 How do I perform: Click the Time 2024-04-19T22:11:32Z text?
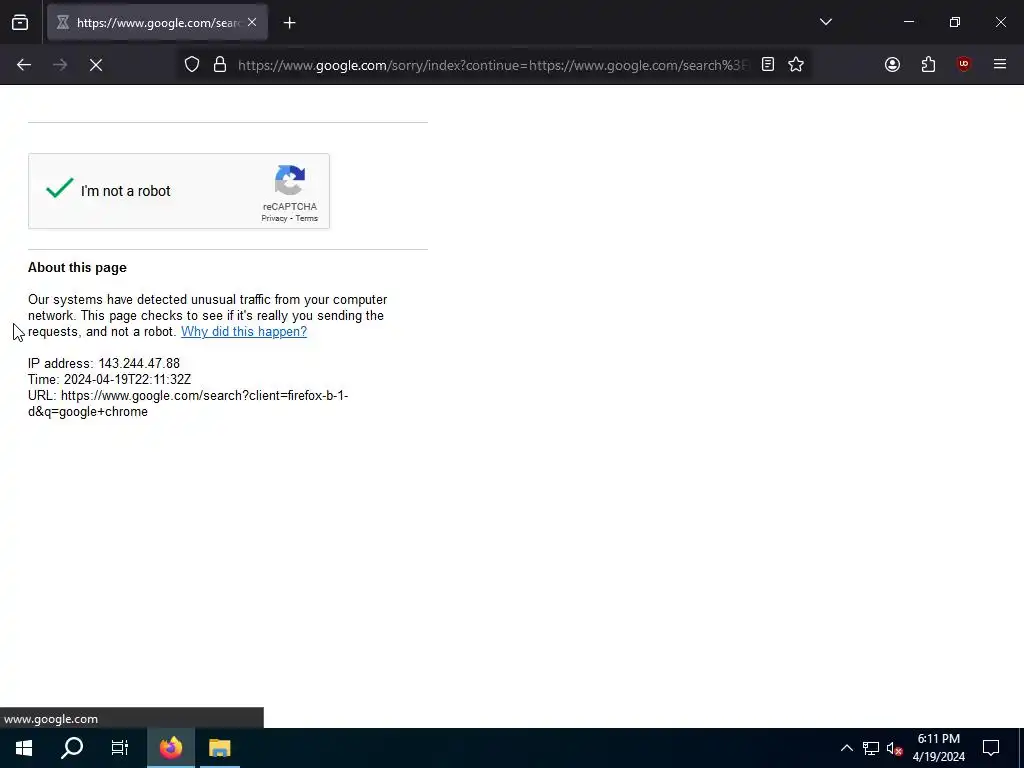[x=110, y=379]
